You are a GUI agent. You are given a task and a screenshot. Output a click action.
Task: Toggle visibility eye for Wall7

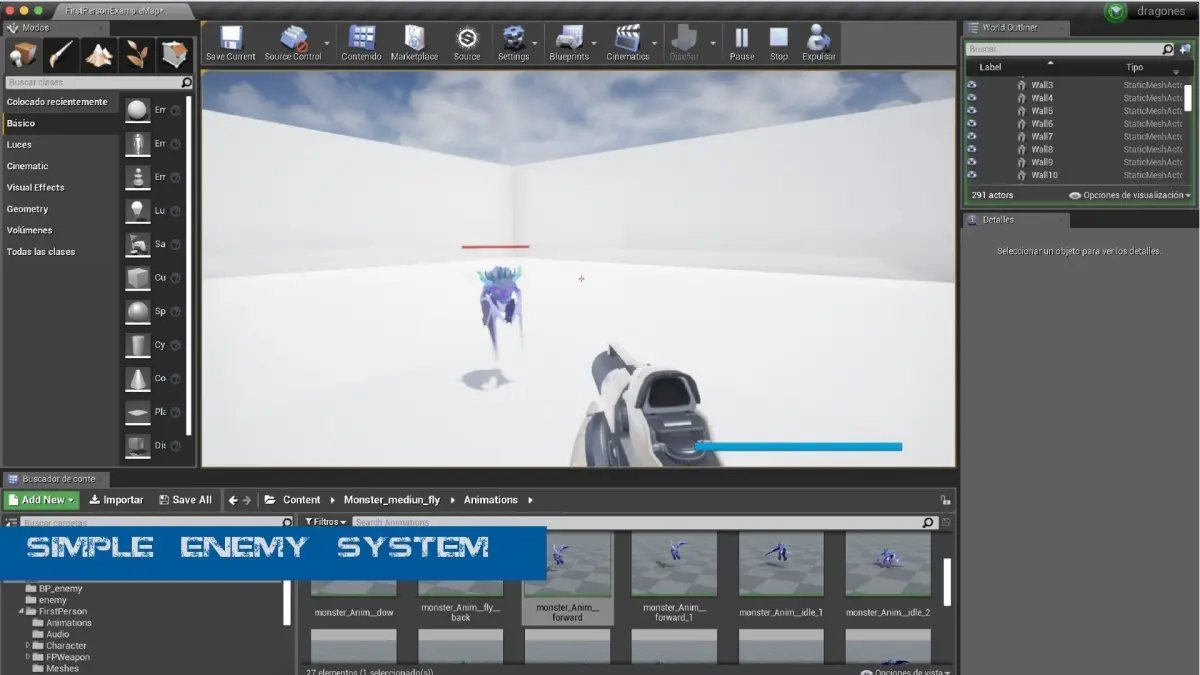click(971, 137)
